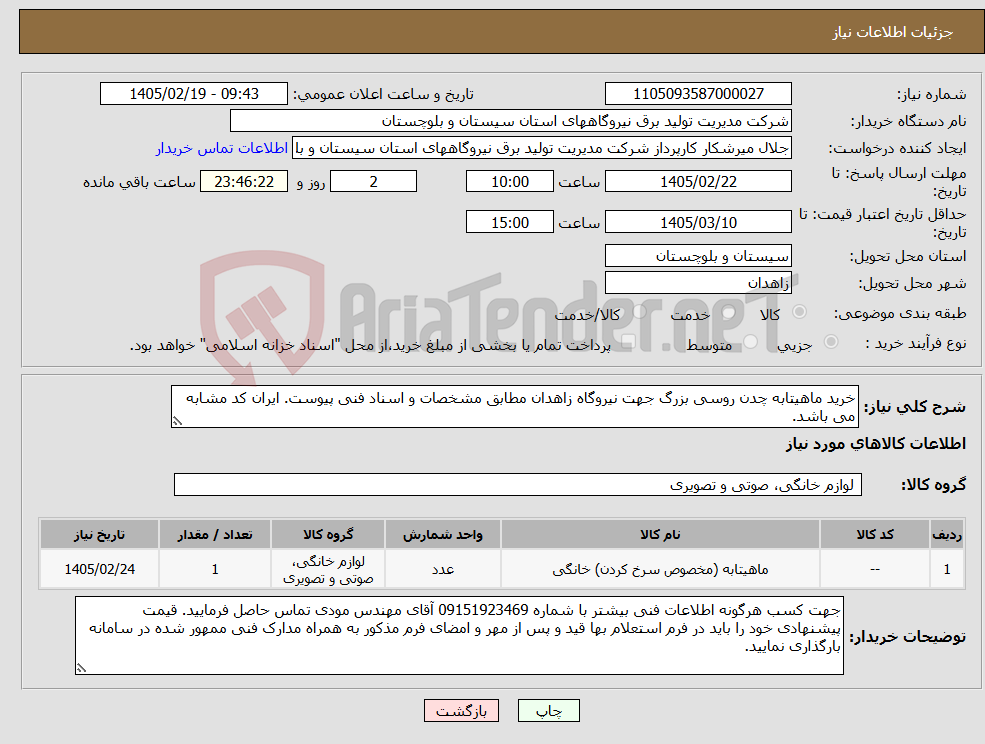Click the general description text area

(x=514, y=407)
